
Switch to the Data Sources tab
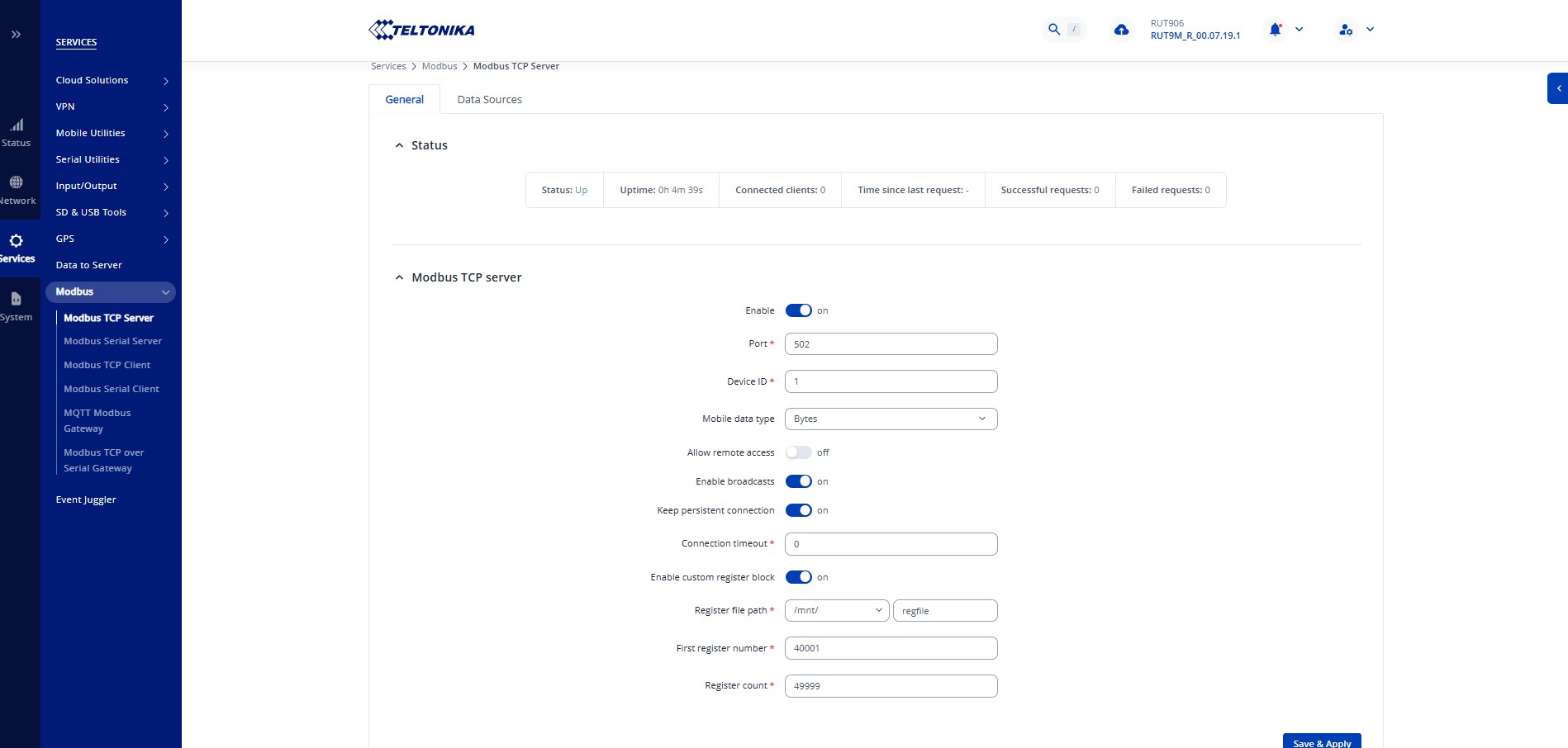pyautogui.click(x=489, y=100)
